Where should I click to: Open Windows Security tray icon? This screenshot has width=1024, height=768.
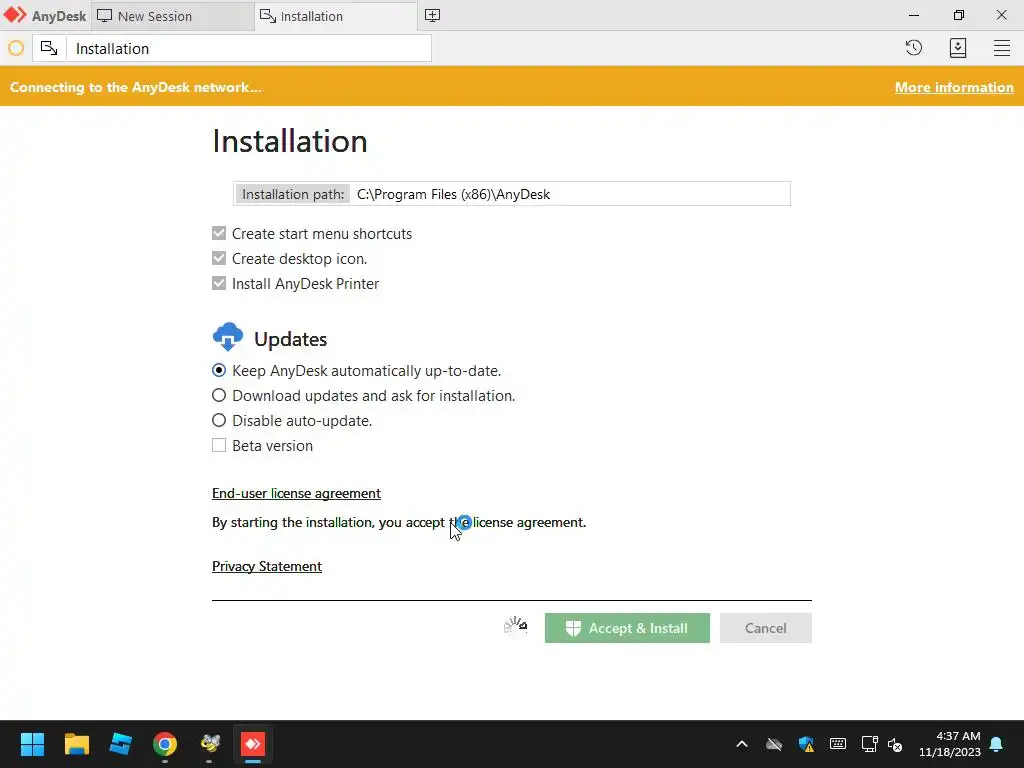point(806,744)
